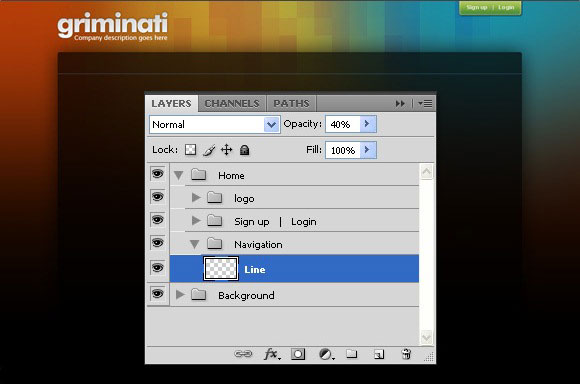Click the Sign up link in green button
This screenshot has height=384, width=580.
(x=477, y=7)
